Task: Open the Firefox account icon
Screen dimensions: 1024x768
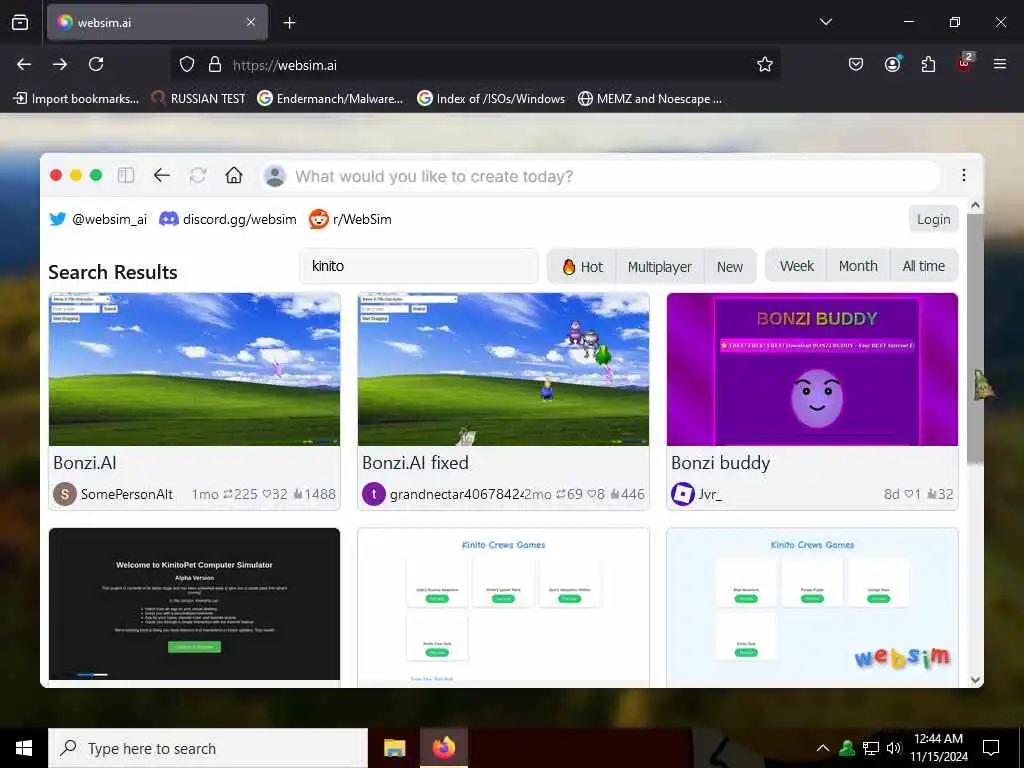Action: click(892, 63)
